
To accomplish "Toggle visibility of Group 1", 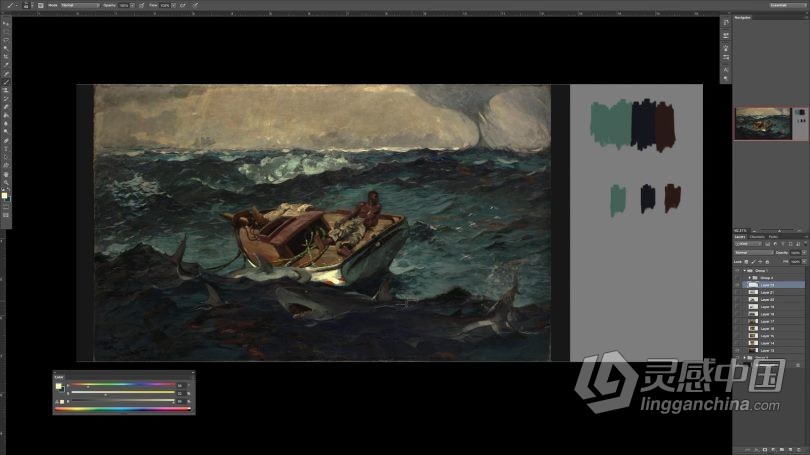I will (x=737, y=271).
